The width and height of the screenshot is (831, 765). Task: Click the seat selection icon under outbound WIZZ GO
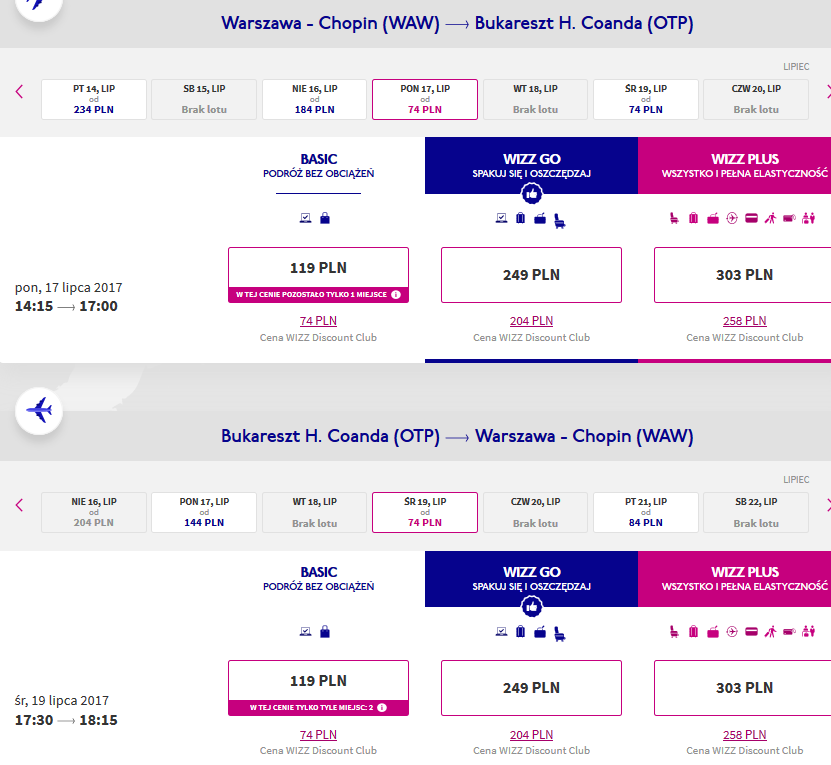tap(560, 221)
